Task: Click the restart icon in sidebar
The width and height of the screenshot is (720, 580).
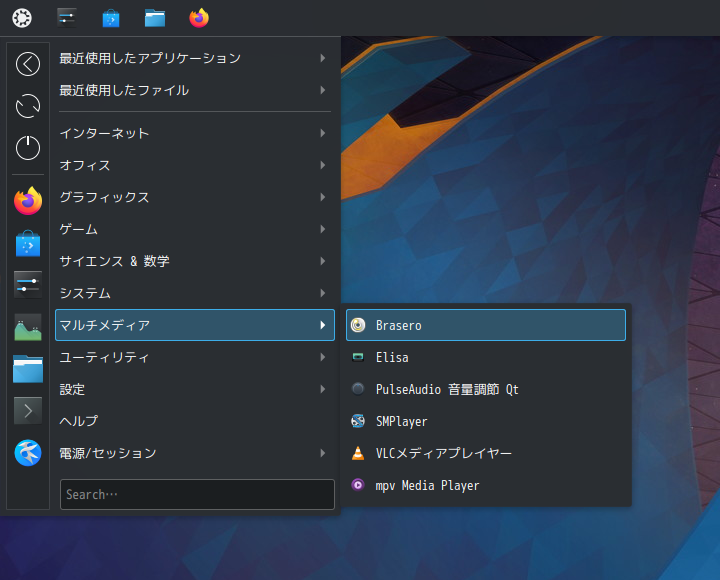Action: pos(28,106)
